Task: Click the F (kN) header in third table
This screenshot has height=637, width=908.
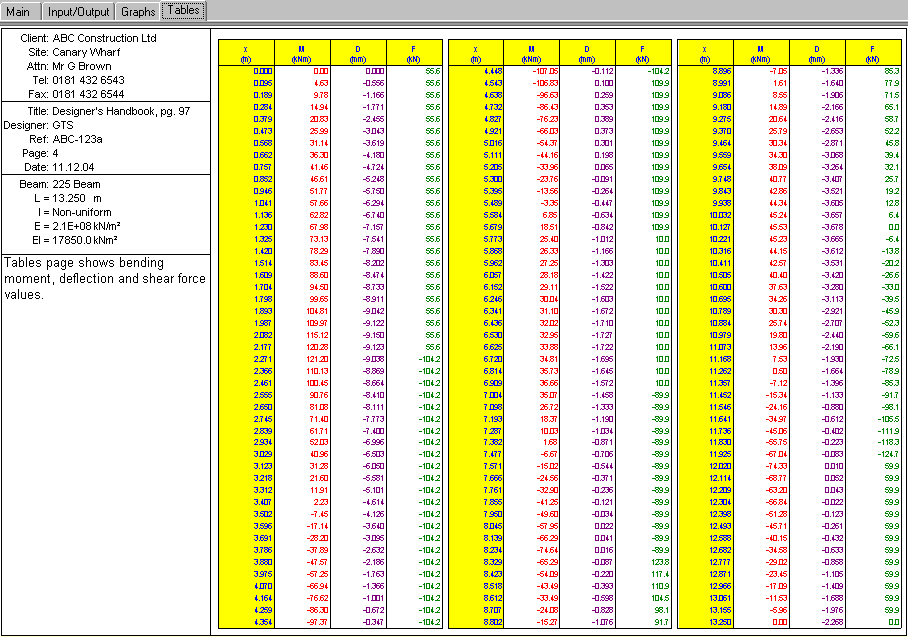Action: [x=873, y=52]
